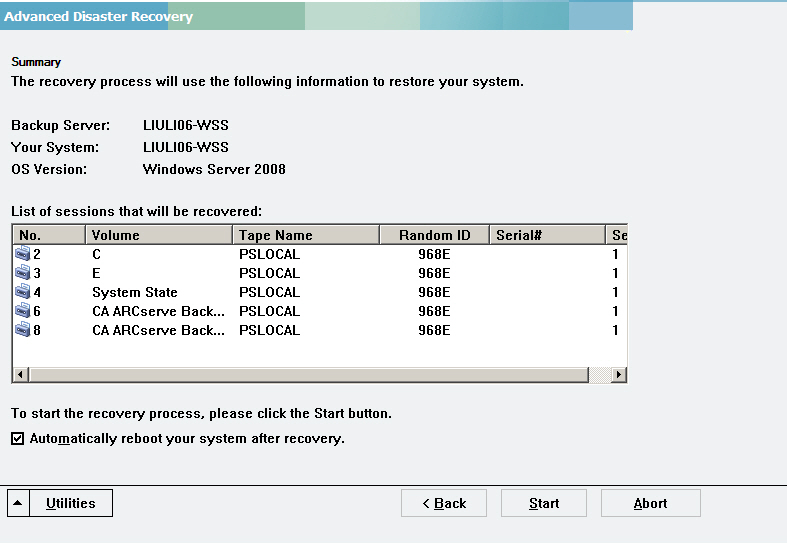
Task: Toggle automatically reboot after recovery checkbox
Action: point(18,439)
